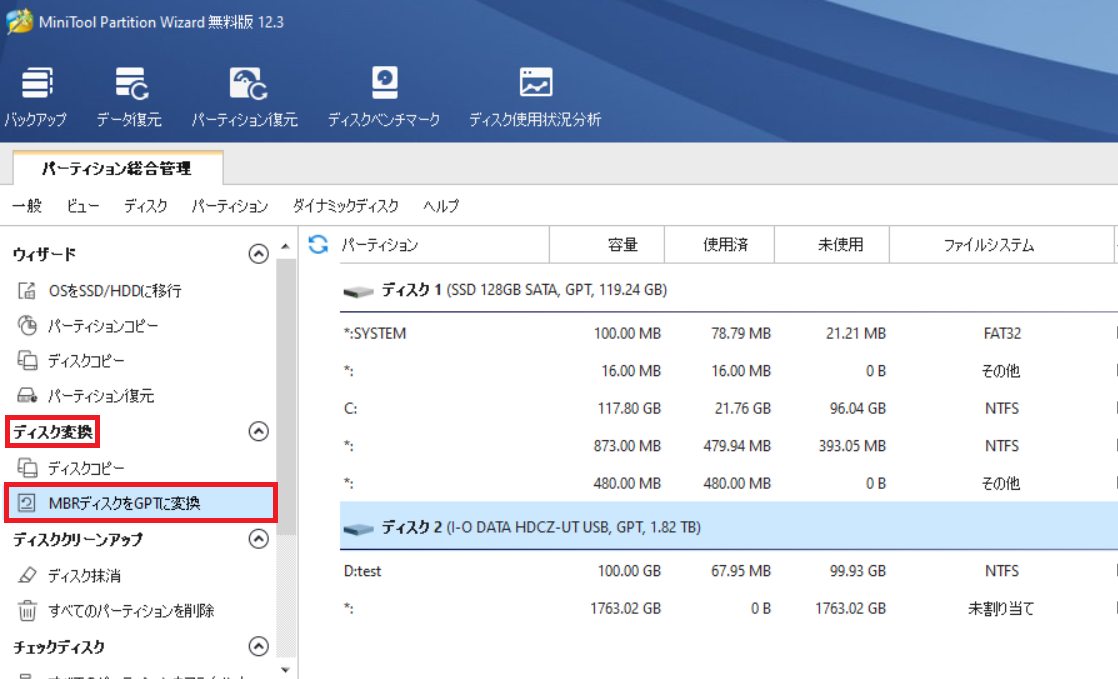Click the sidebar vertical scrollbar thumb
The width and height of the screenshot is (1118, 679).
[285, 396]
